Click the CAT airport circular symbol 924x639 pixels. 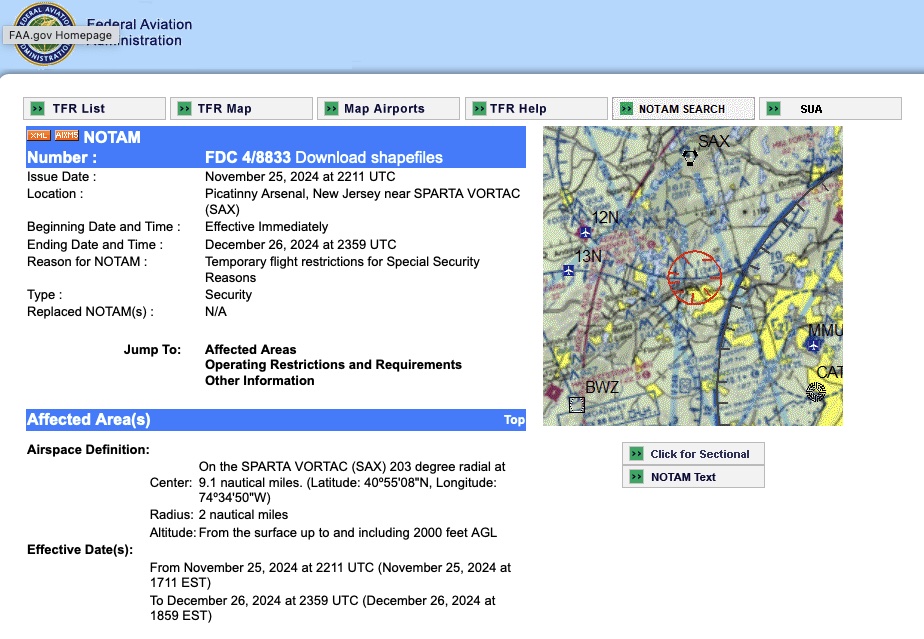point(816,392)
